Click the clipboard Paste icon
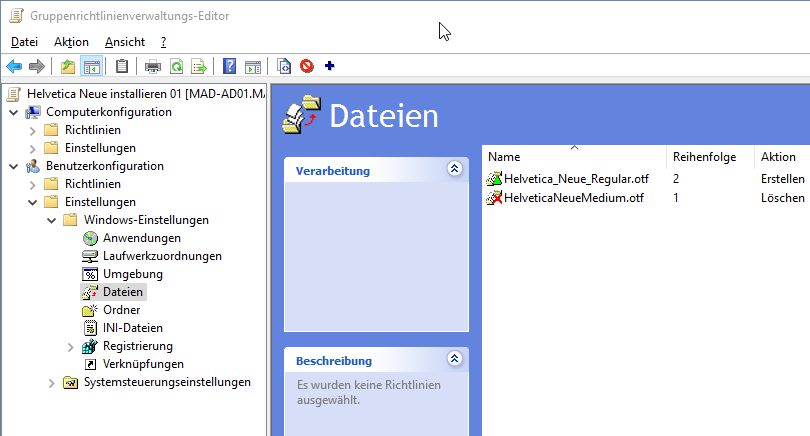 pyautogui.click(x=122, y=67)
